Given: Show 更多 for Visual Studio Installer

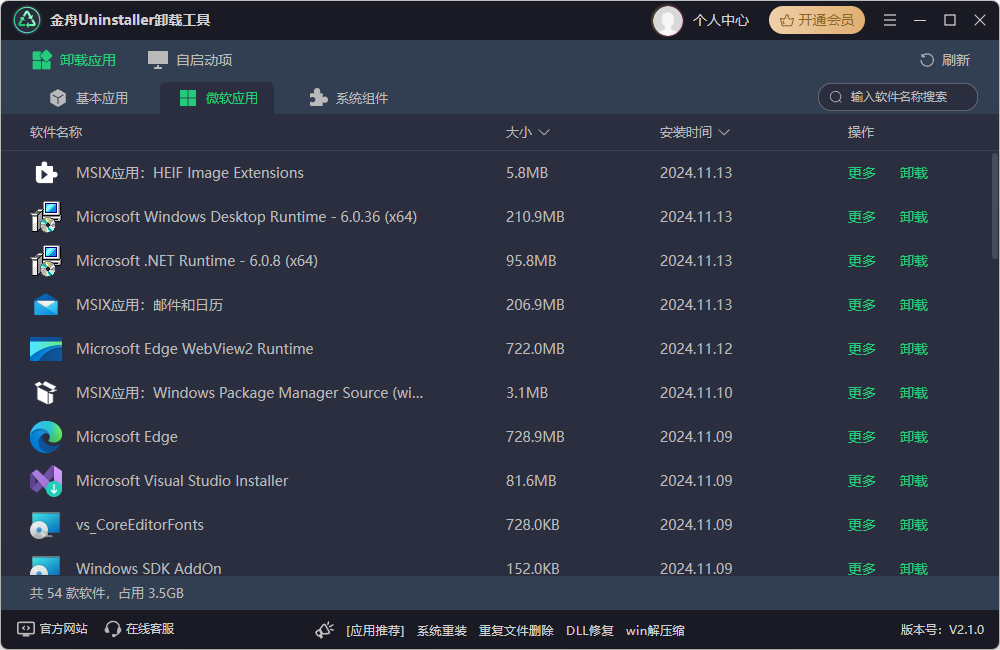Looking at the screenshot, I should click(862, 481).
